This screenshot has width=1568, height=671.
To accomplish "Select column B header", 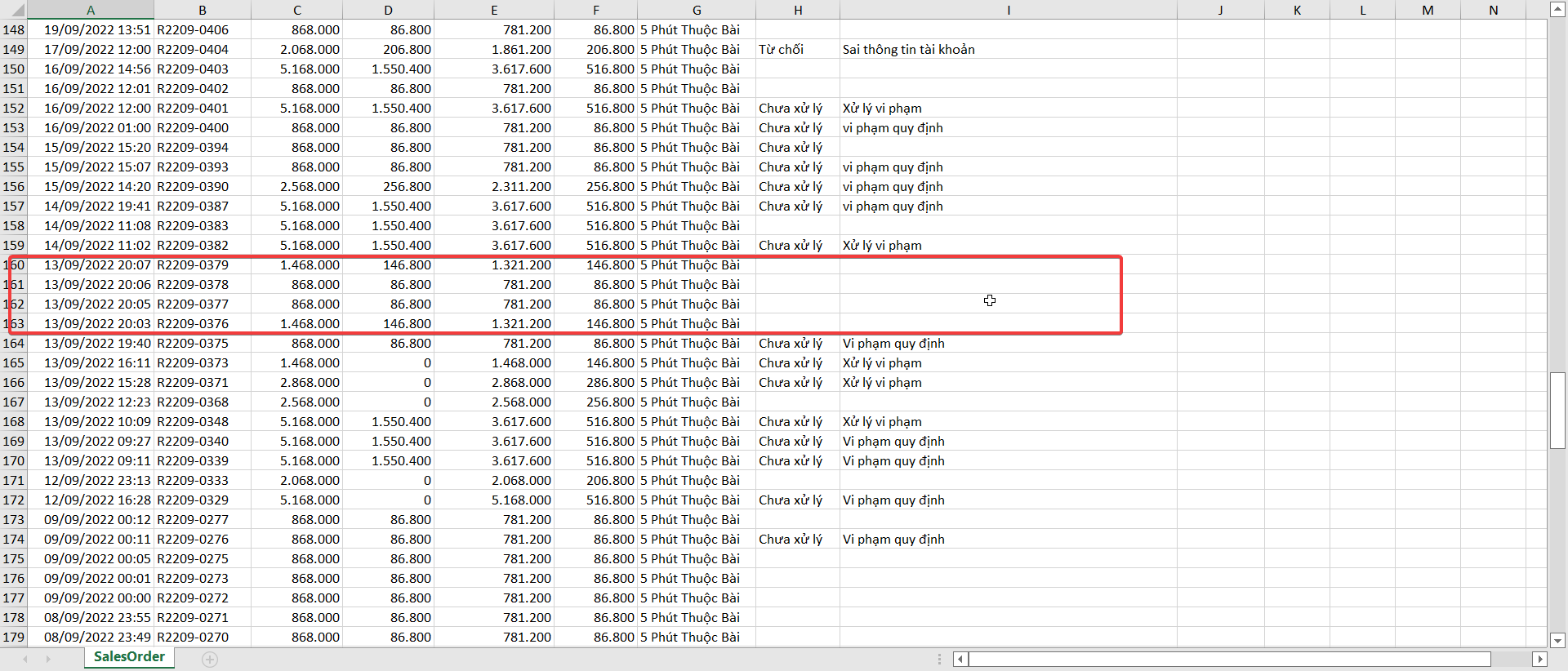I will click(202, 10).
